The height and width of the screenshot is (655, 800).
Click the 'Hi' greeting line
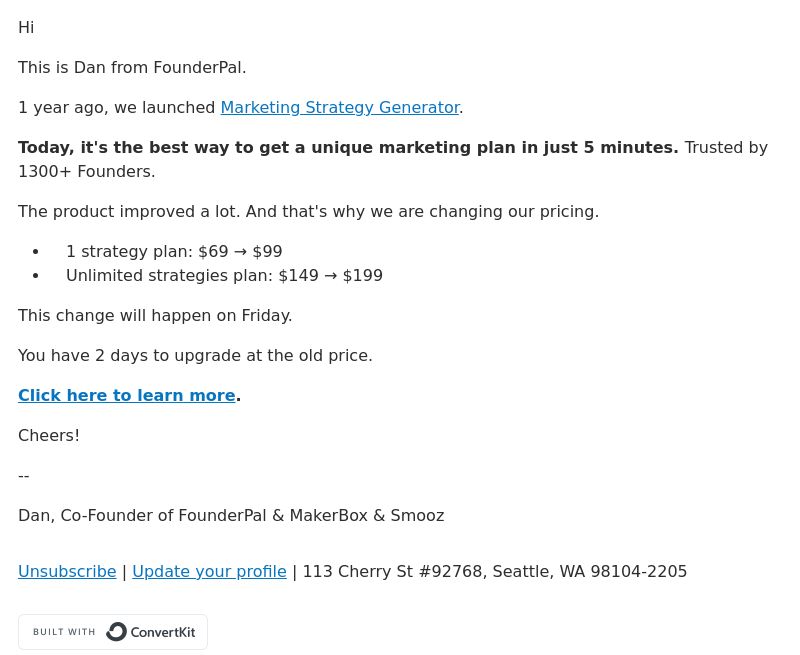click(x=26, y=28)
